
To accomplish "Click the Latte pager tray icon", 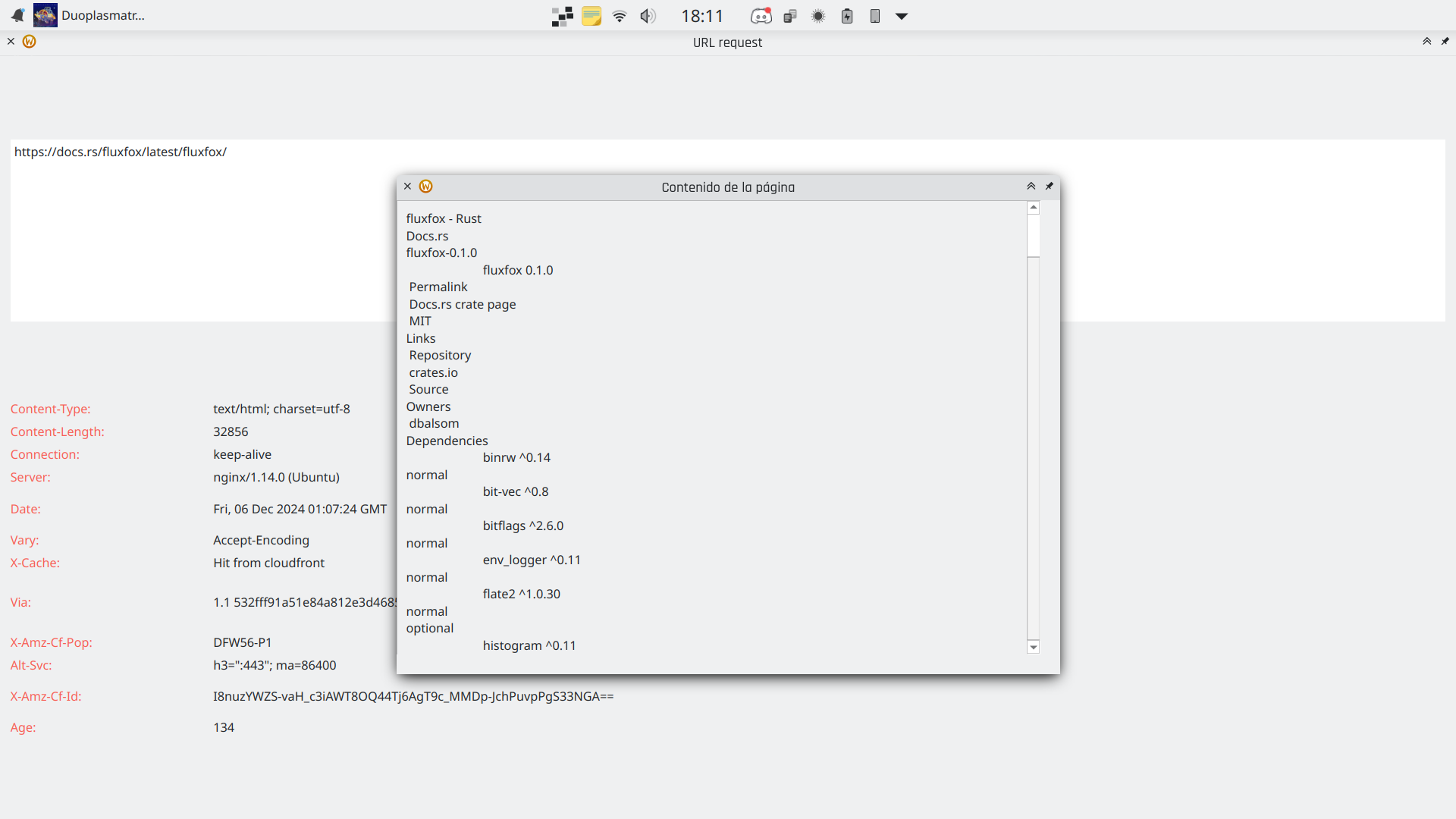I will (x=562, y=16).
